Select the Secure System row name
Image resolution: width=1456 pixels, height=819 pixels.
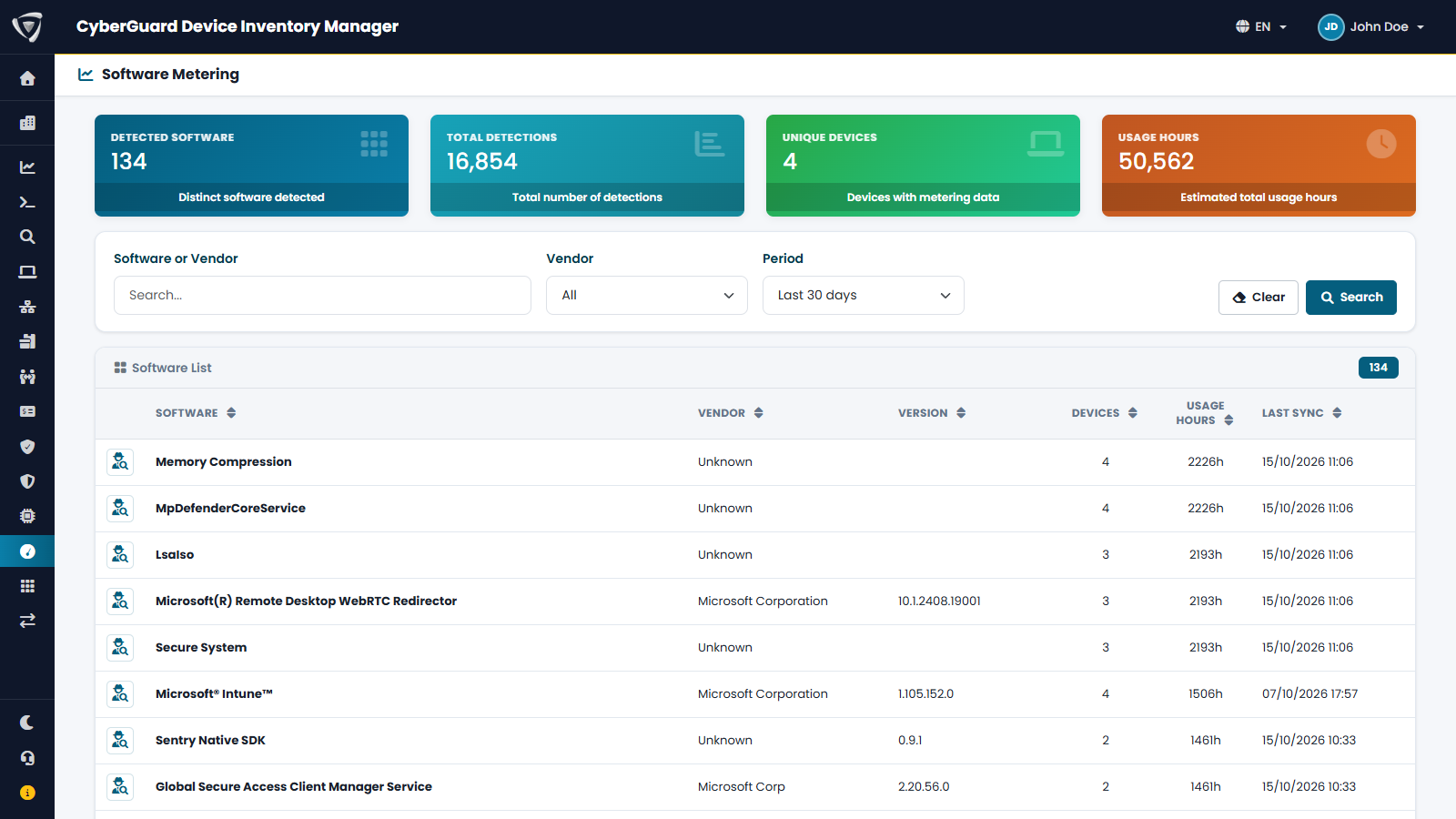click(x=201, y=648)
